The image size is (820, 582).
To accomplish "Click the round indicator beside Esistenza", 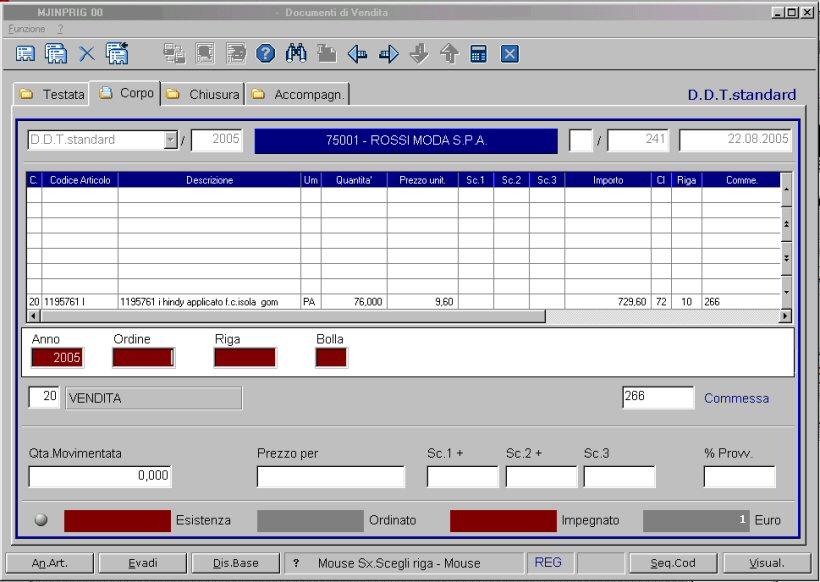I will (41, 520).
